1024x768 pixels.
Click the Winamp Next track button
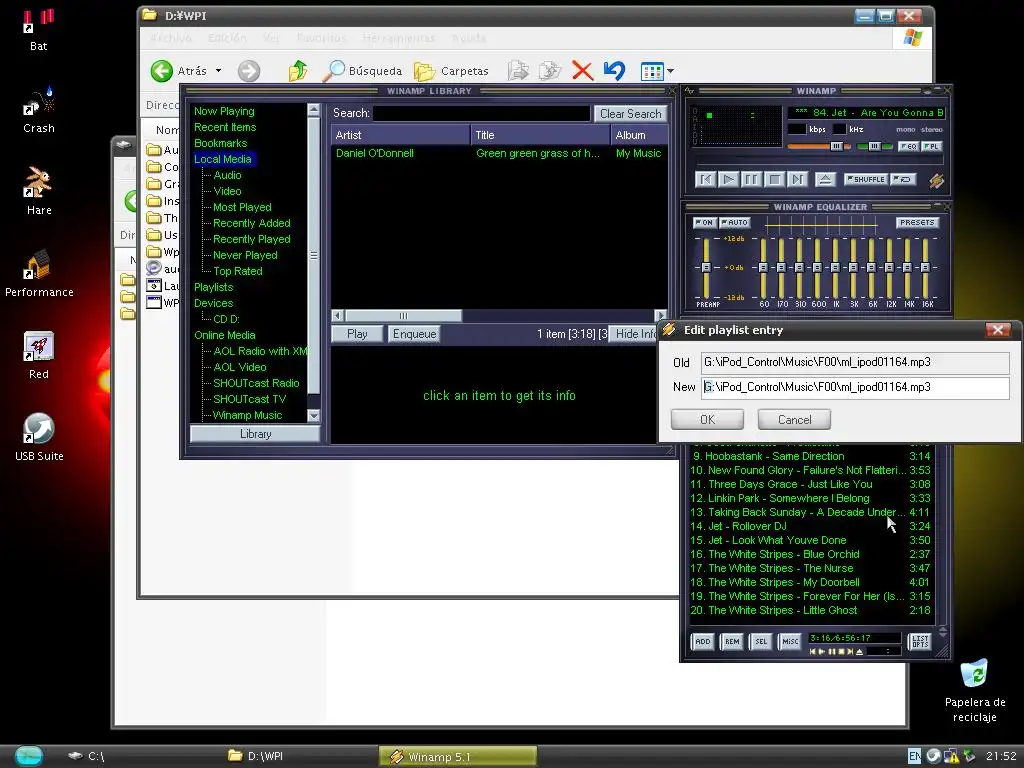pos(797,180)
